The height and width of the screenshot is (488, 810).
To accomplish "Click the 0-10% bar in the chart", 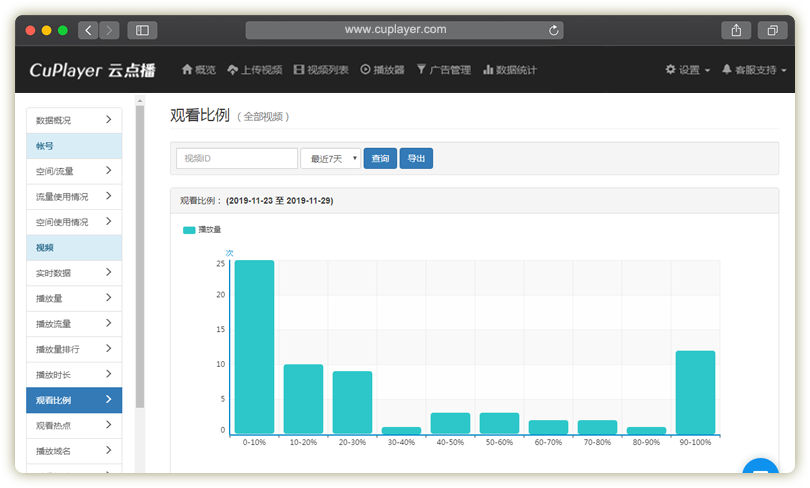I will 254,346.
